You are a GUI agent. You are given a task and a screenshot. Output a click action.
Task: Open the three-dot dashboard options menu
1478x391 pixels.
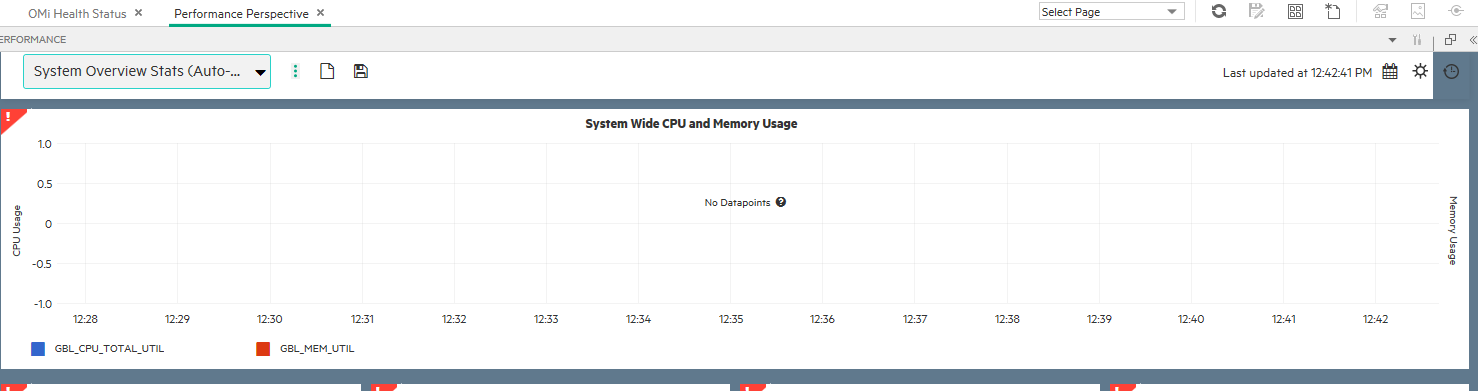point(295,71)
